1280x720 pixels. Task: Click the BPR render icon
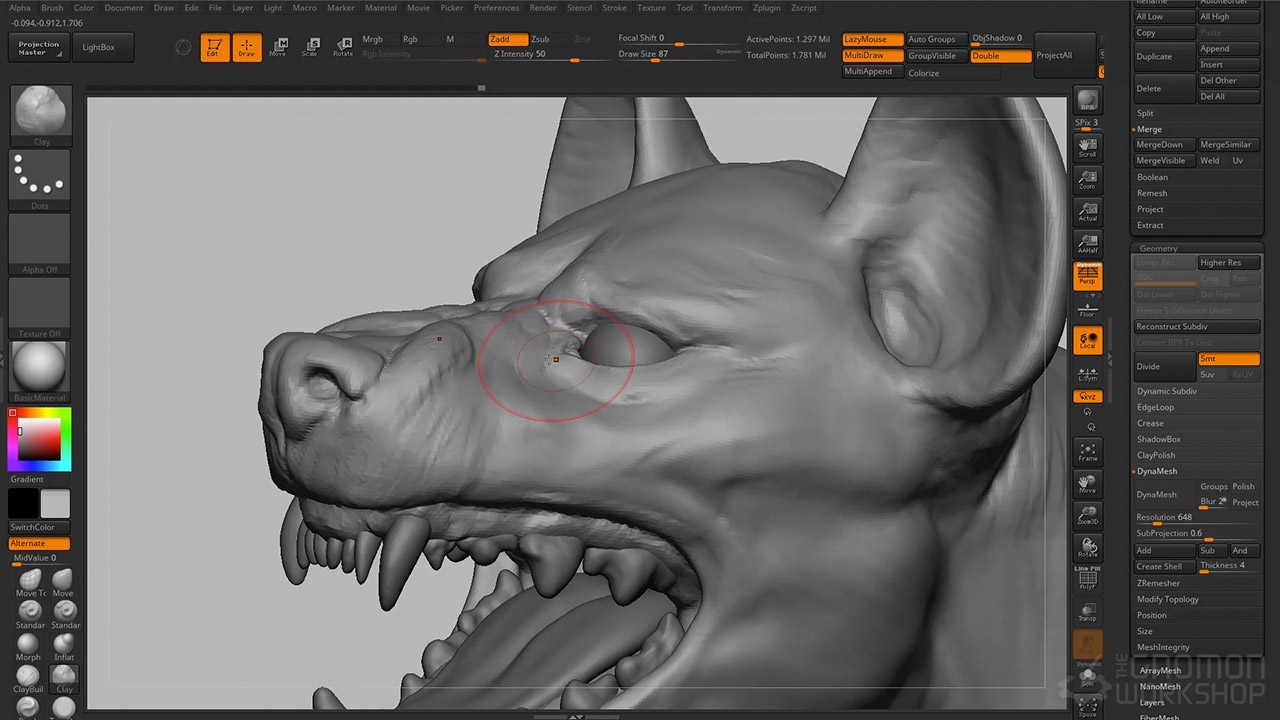(x=1087, y=101)
